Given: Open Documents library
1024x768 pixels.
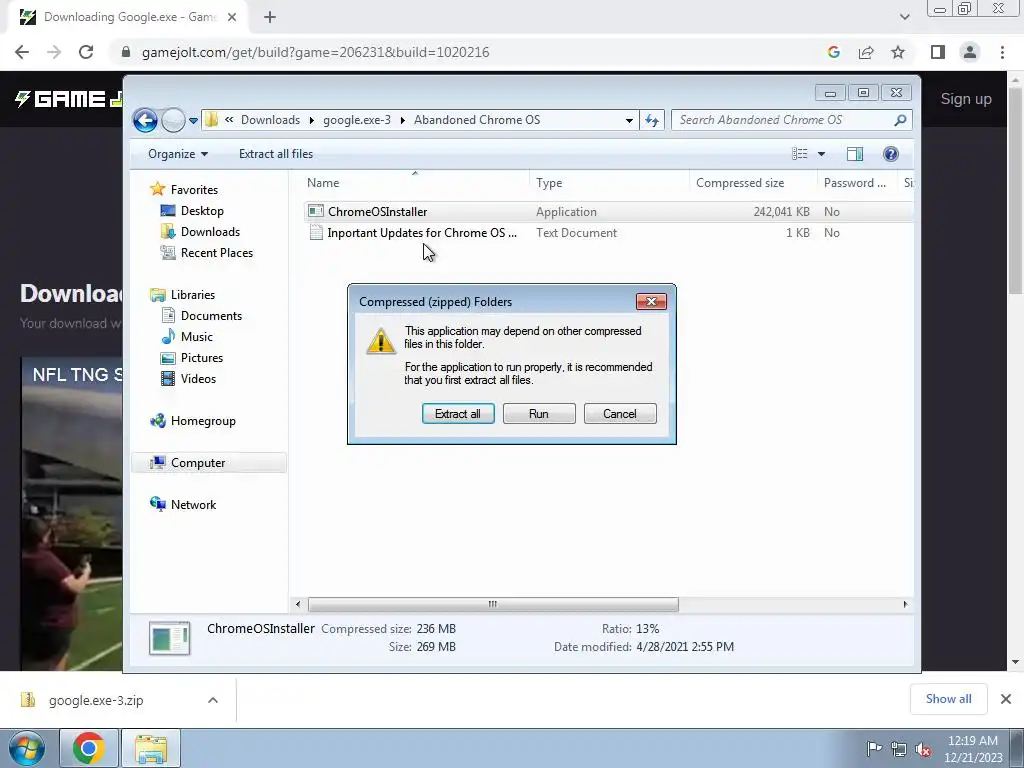Looking at the screenshot, I should pyautogui.click(x=211, y=315).
